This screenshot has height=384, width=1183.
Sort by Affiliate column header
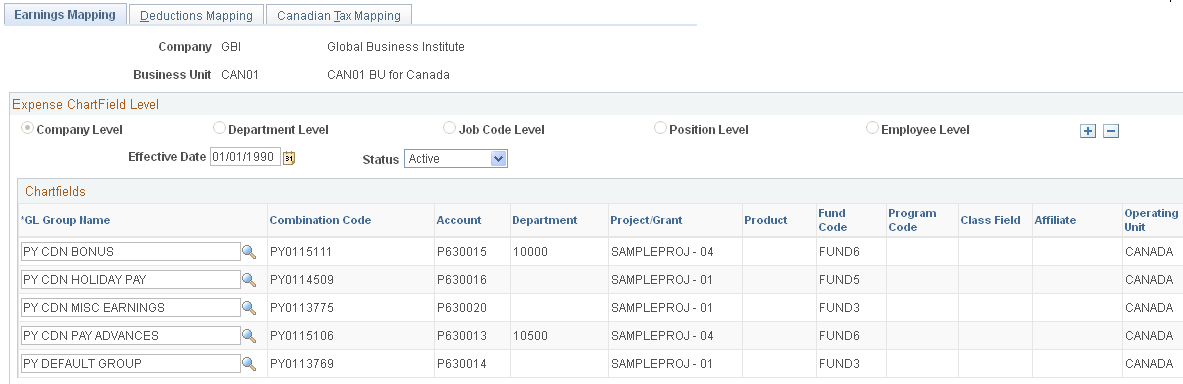tap(1055, 220)
